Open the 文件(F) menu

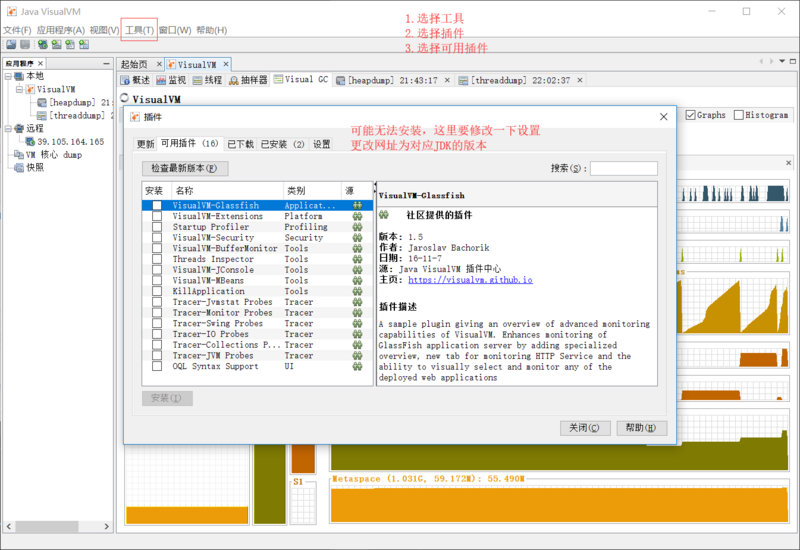17,30
